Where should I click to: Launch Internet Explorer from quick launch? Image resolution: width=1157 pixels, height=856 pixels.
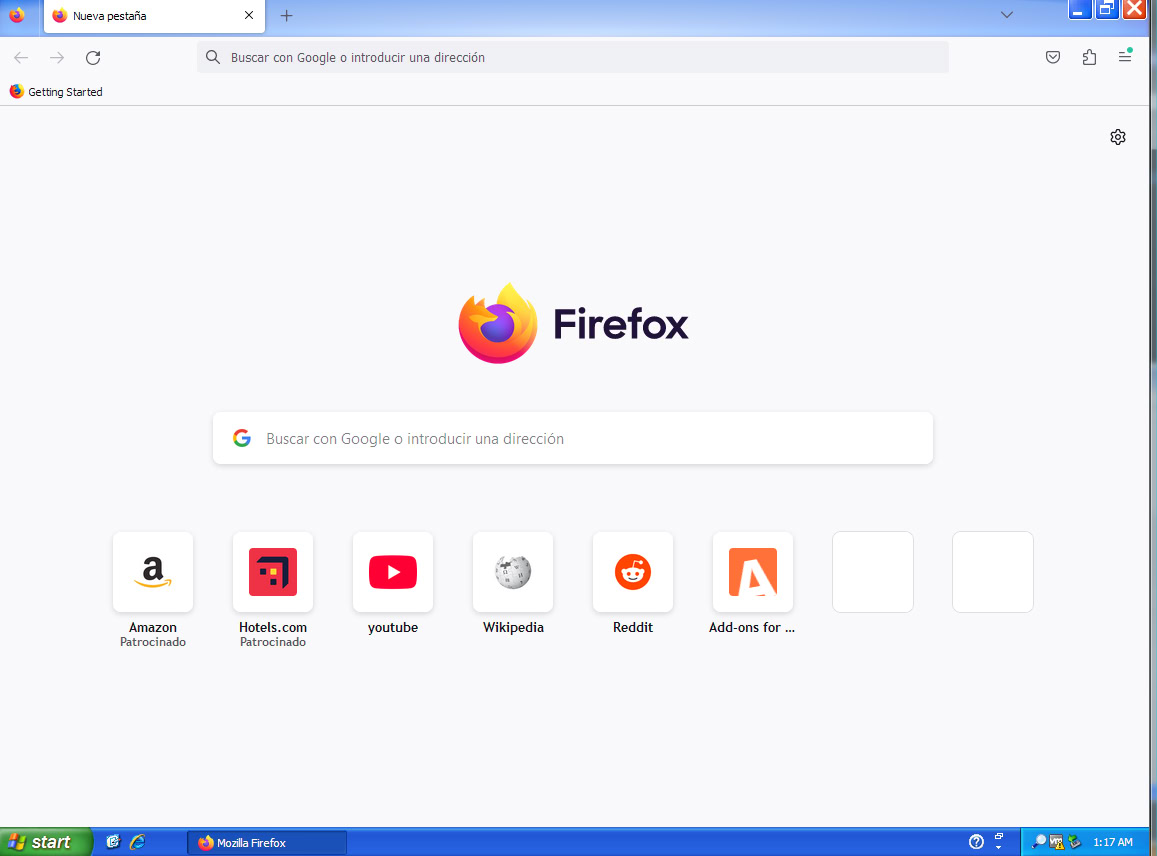137,842
